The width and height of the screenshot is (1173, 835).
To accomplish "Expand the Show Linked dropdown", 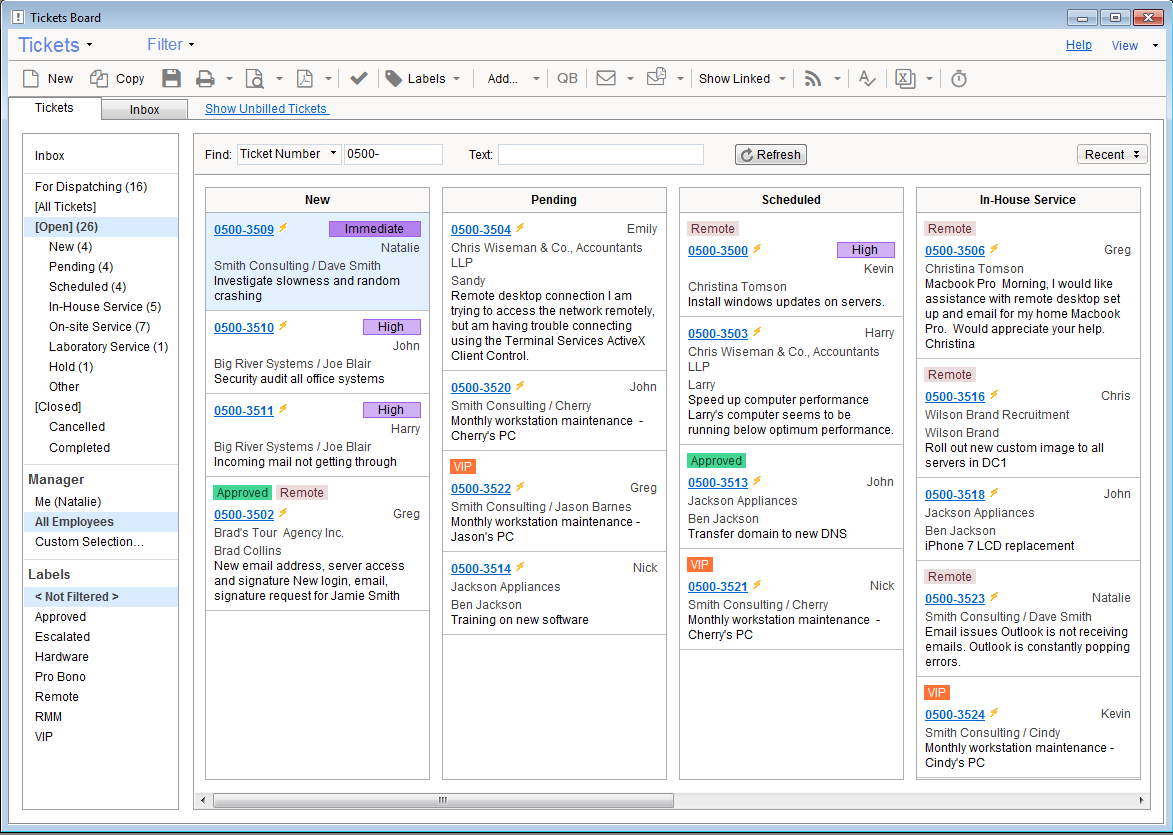I will click(743, 79).
